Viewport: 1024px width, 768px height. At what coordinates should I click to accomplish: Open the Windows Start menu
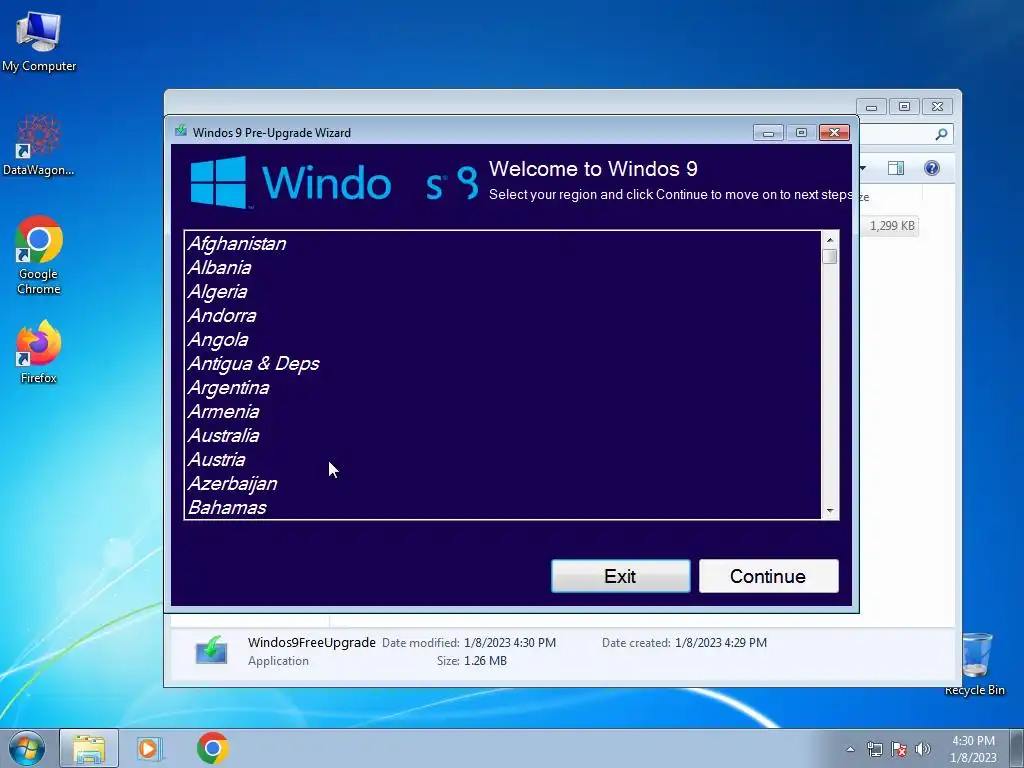(x=27, y=748)
